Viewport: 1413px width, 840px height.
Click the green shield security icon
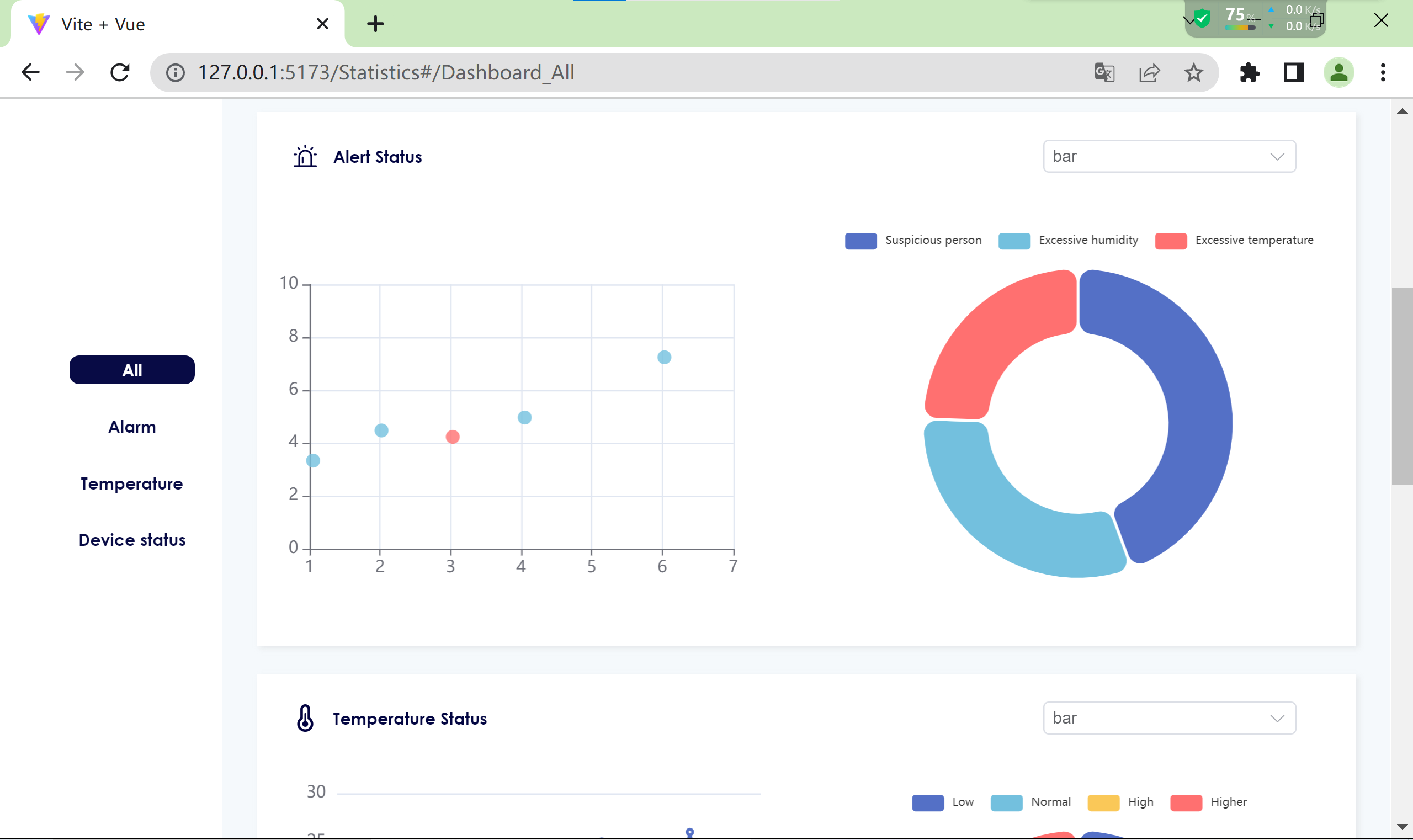[x=1202, y=18]
